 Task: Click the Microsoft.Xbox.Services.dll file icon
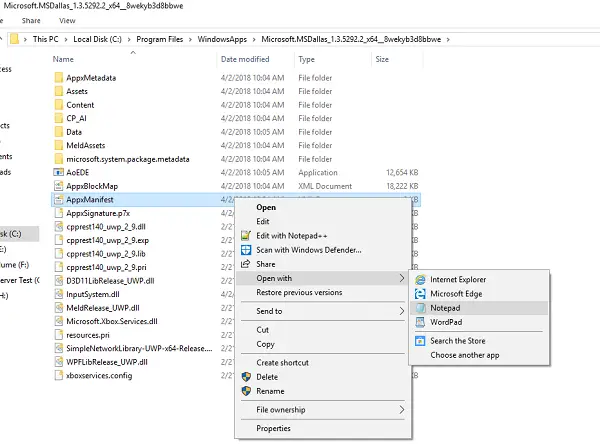tap(59, 321)
